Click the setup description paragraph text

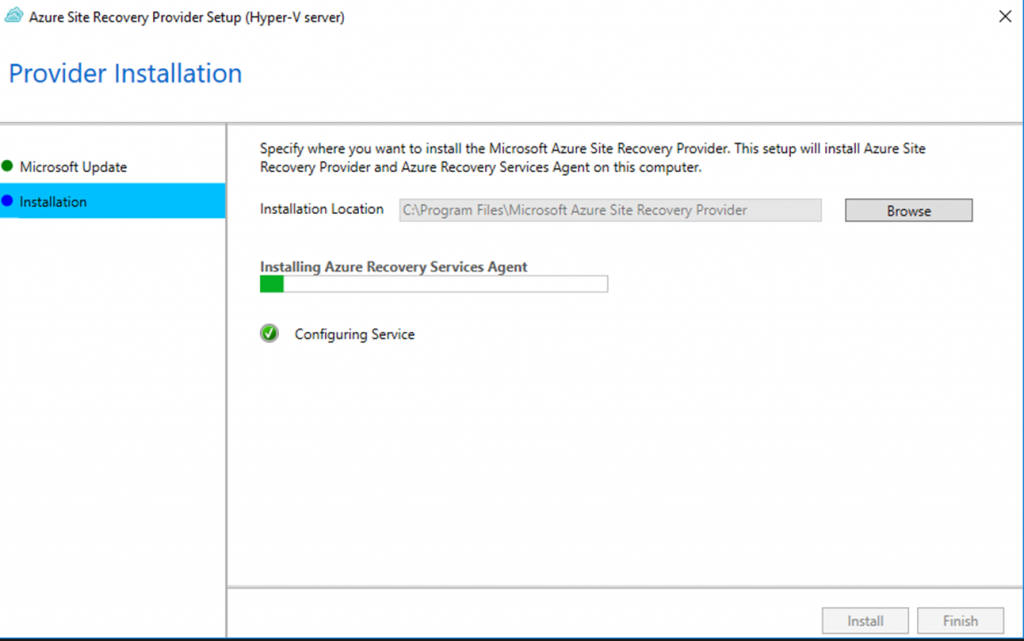pos(592,158)
